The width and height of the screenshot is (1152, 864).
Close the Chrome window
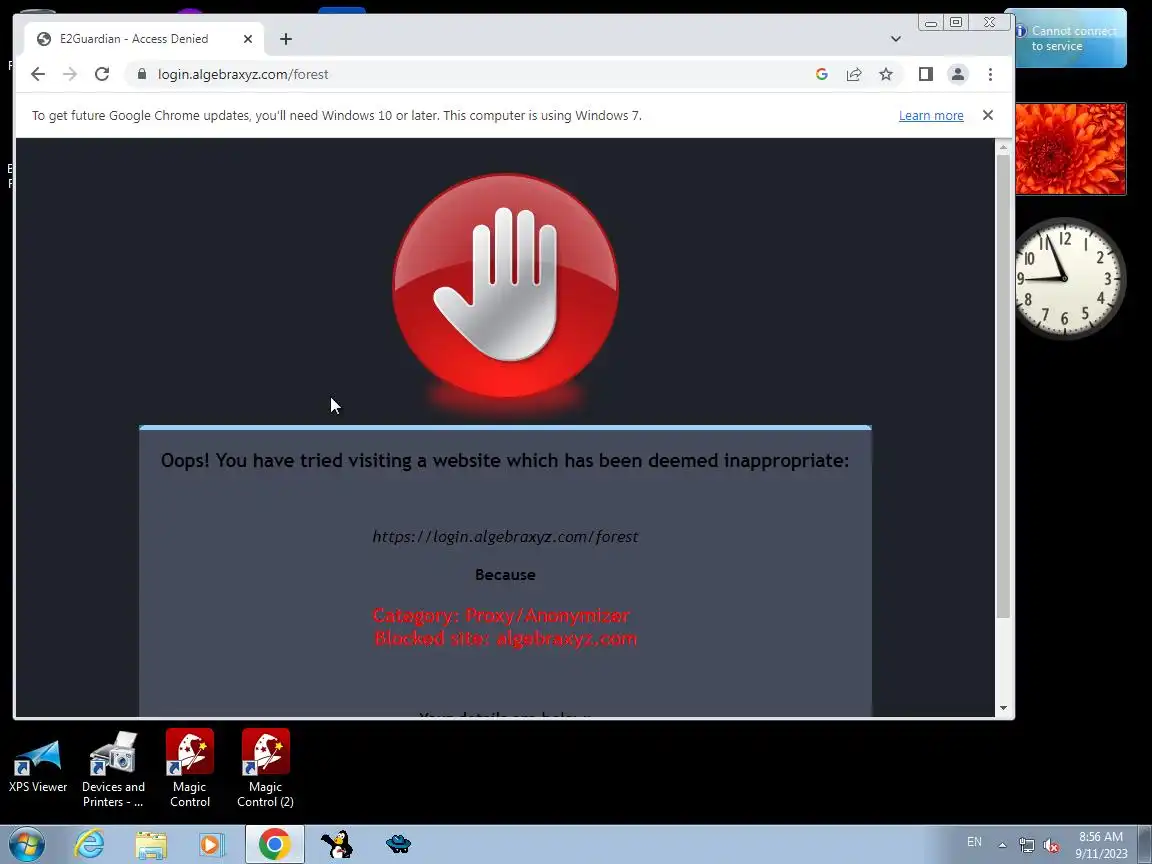(x=990, y=23)
